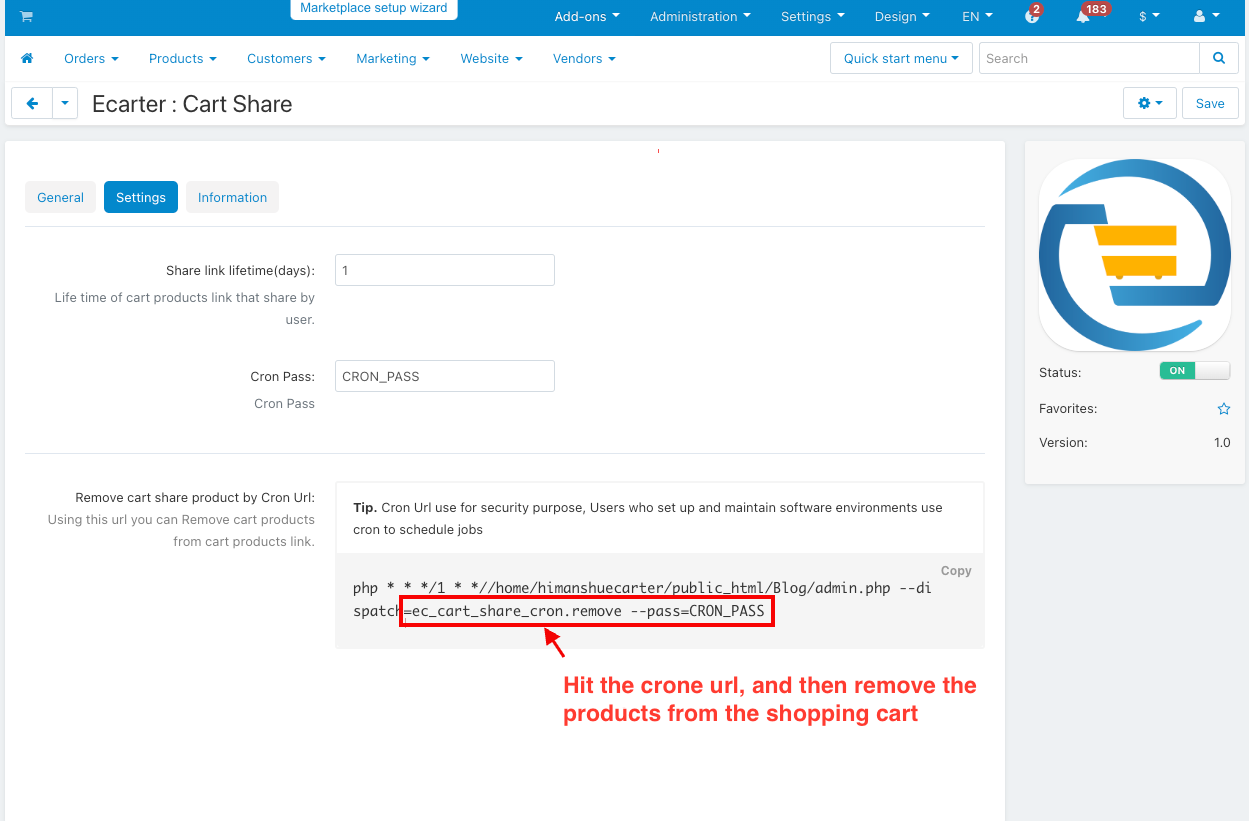Click the search magnifier icon
The height and width of the screenshot is (821, 1249).
[1218, 58]
